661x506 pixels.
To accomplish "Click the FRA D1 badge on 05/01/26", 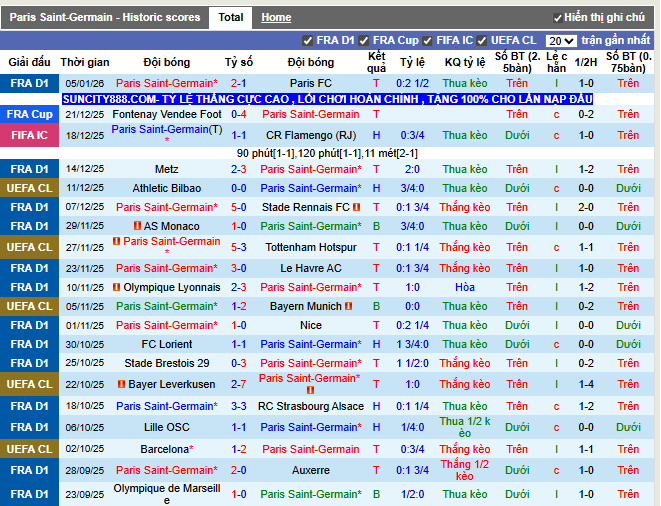I will coord(30,83).
